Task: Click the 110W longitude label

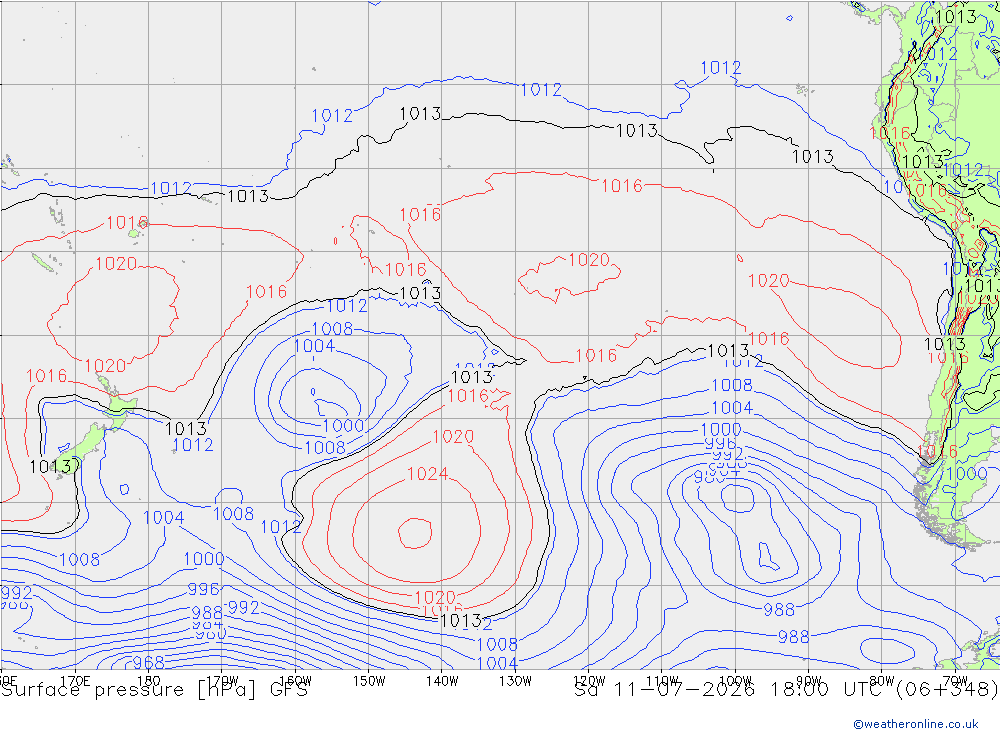Action: pos(662,681)
